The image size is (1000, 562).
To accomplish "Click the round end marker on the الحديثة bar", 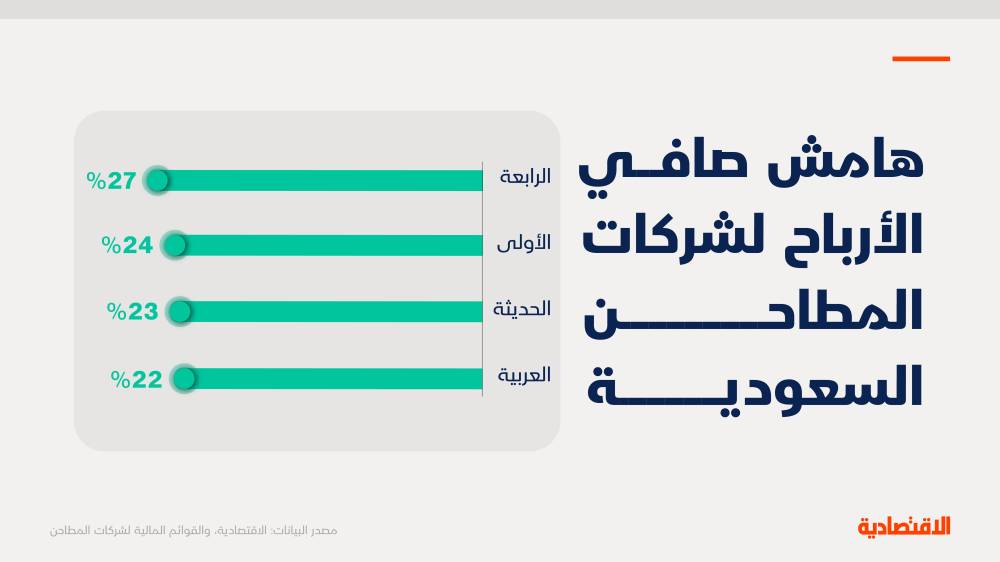I will [x=179, y=311].
